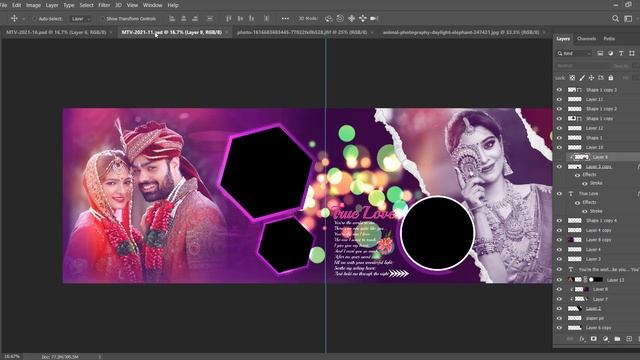Open the Window menu

153,5
